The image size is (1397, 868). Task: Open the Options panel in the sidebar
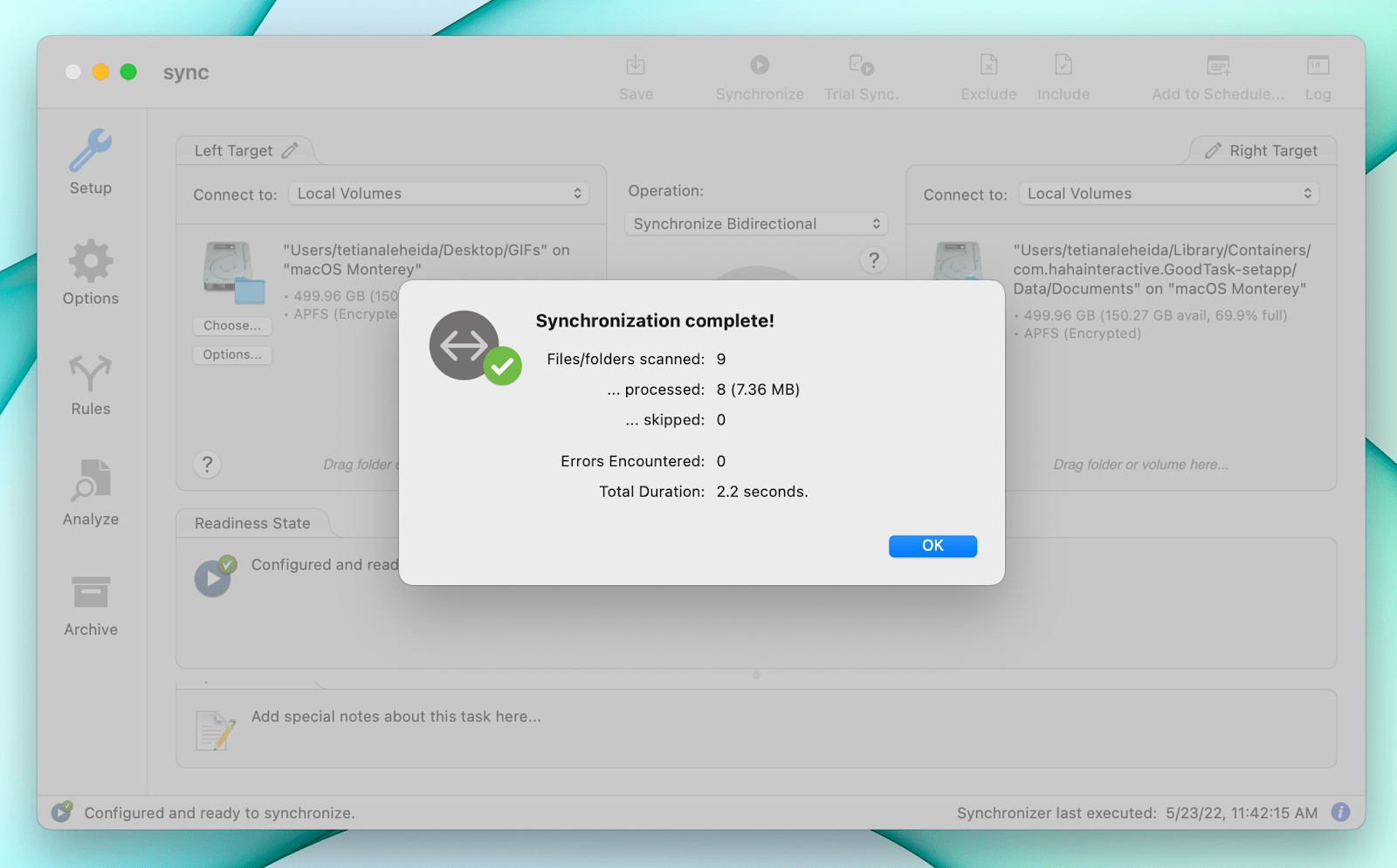[89, 272]
